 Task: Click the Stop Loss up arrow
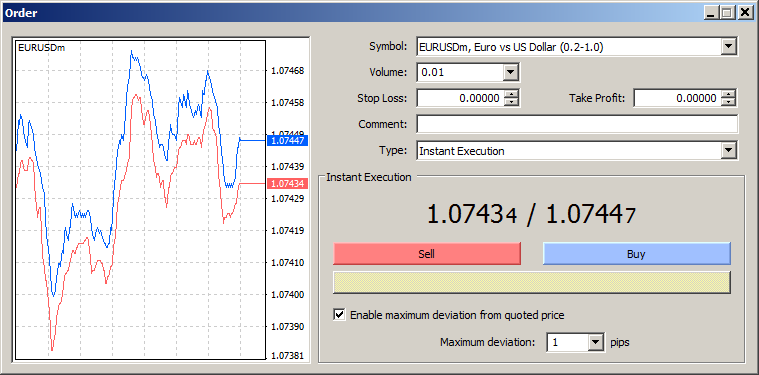click(x=511, y=95)
